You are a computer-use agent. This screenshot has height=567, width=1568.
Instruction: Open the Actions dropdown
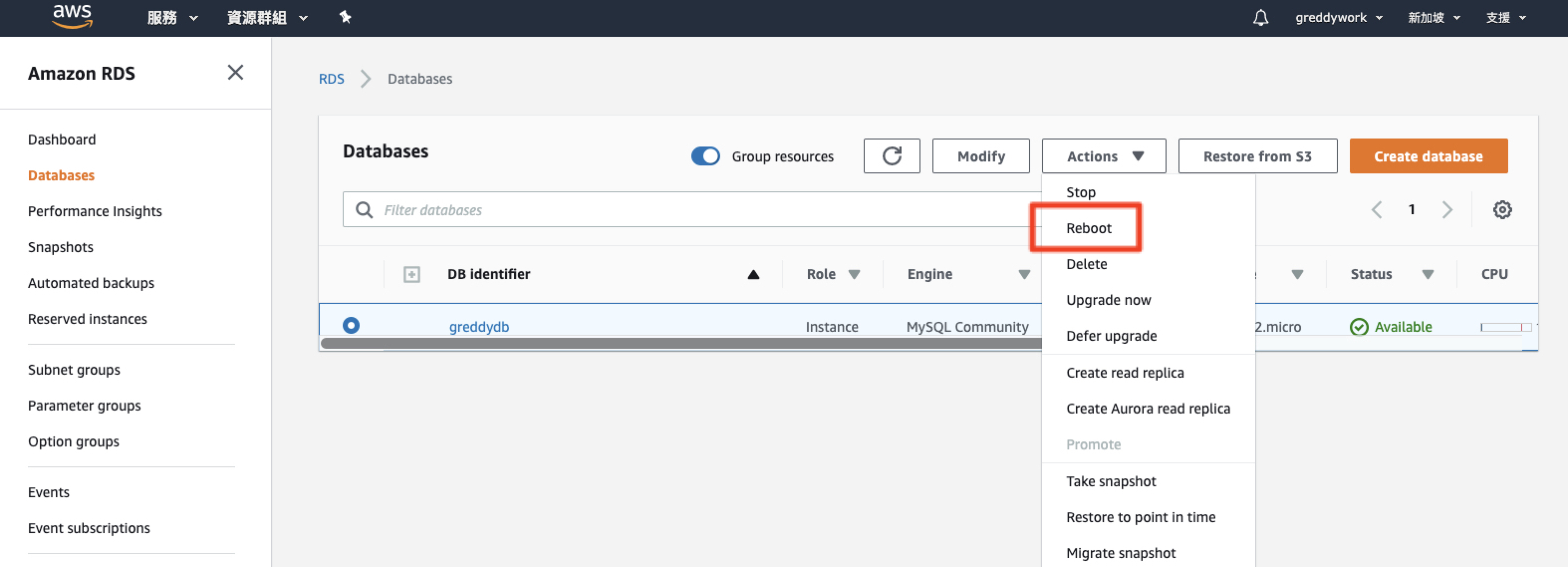pos(1104,156)
